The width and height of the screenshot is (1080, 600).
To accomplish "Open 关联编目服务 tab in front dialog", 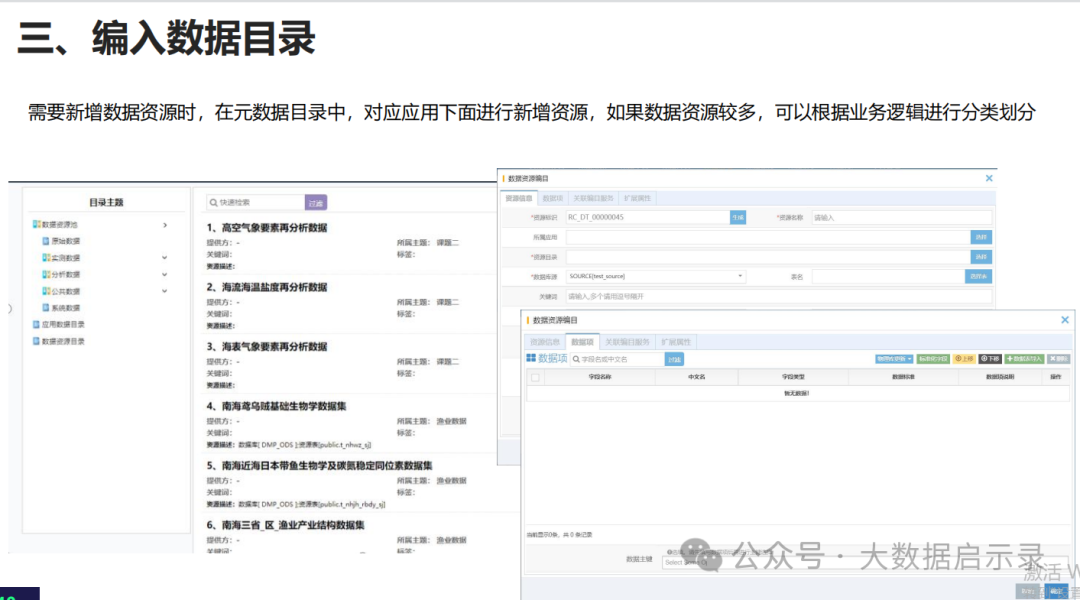I will [627, 342].
